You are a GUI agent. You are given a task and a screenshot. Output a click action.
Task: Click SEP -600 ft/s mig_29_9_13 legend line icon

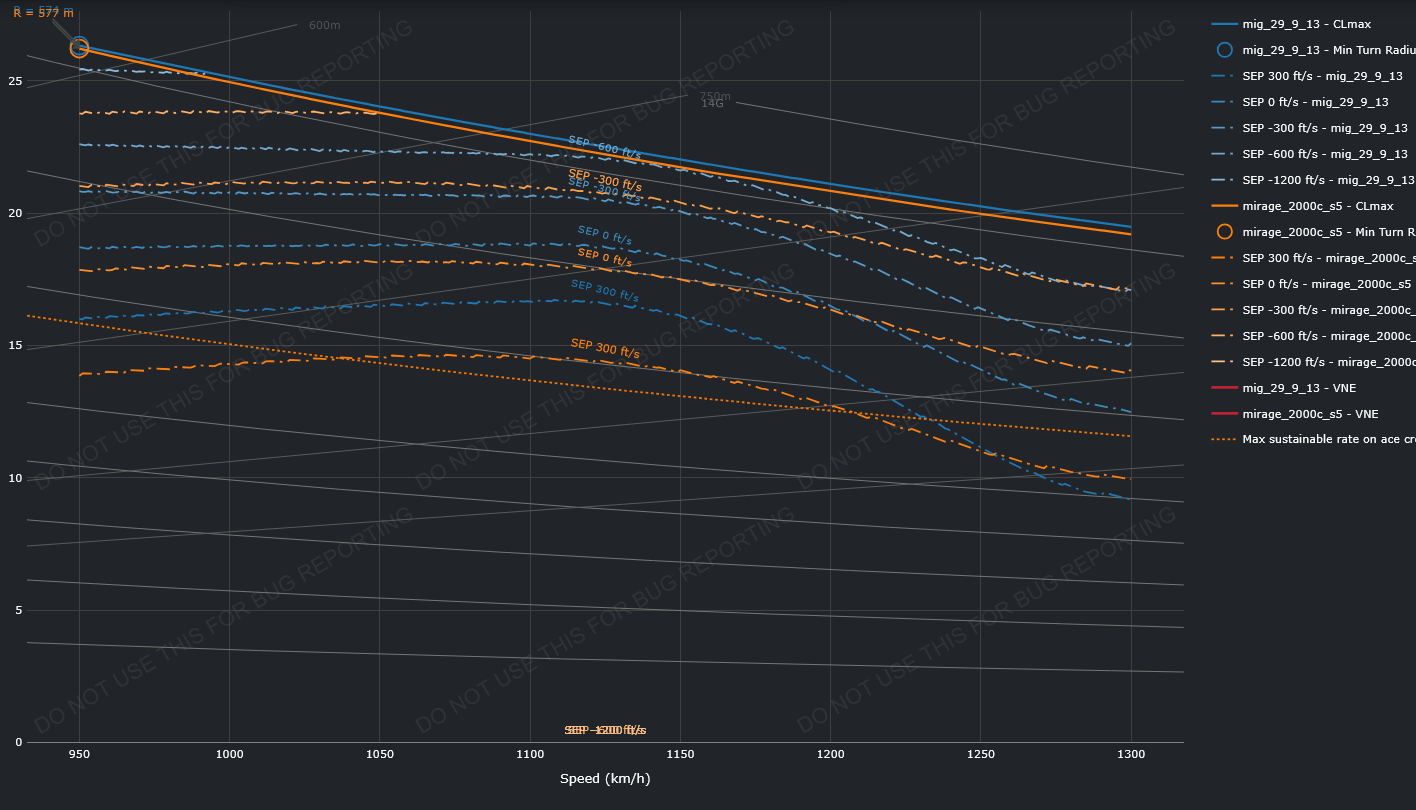1225,154
